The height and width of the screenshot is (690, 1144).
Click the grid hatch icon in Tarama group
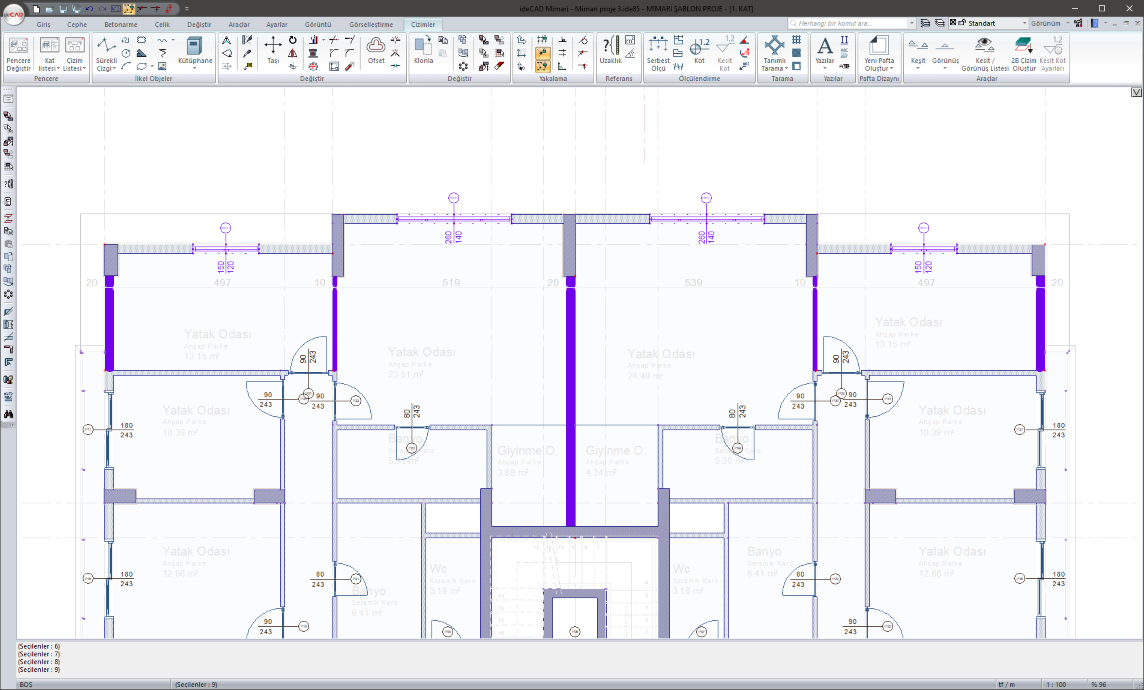click(796, 40)
